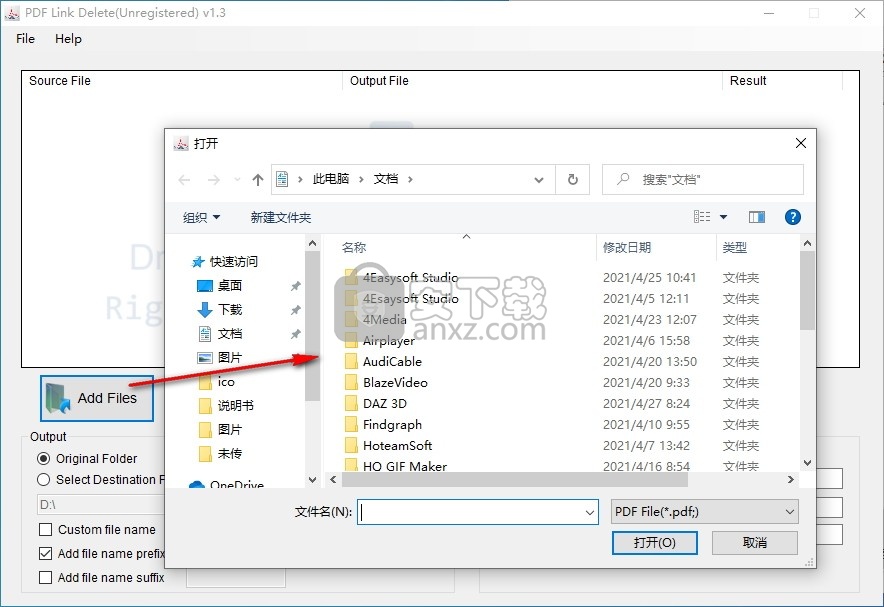
Task: Open the Help menu
Action: tap(68, 39)
